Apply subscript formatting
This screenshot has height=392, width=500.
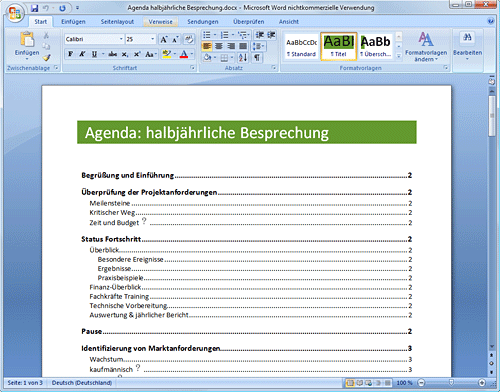point(125,54)
